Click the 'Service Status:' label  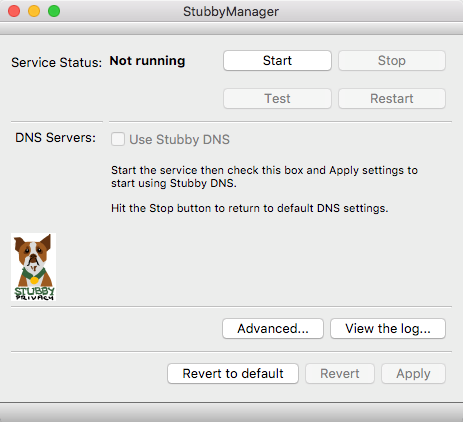57,62
